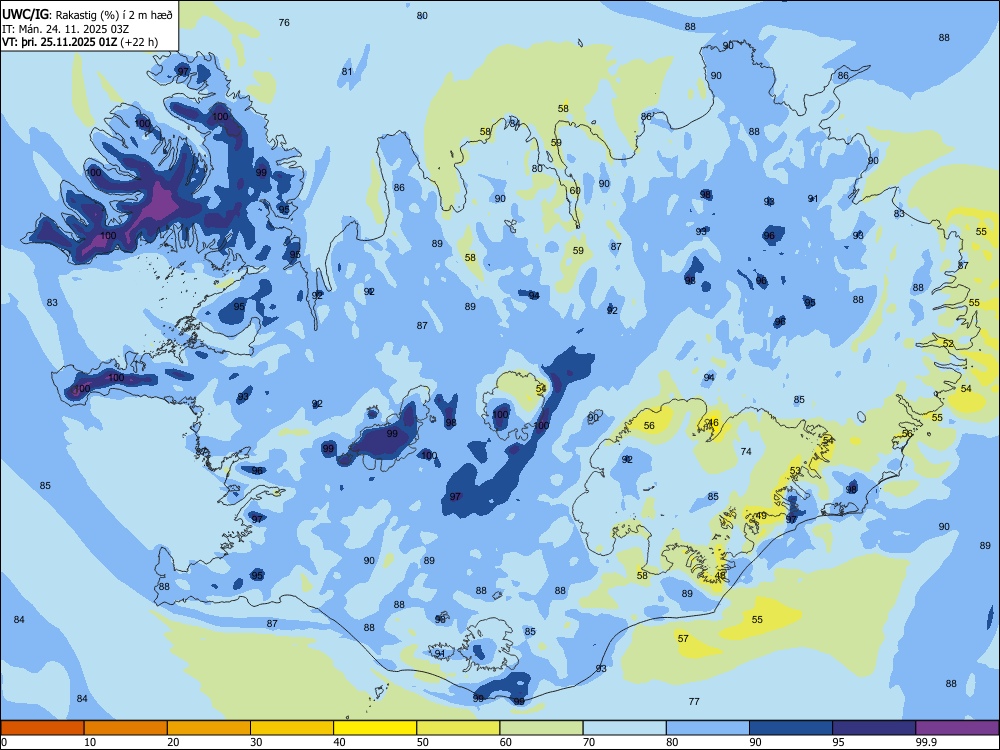Select the humidity value 74 on the map
This screenshot has height=750, width=1000.
[746, 451]
